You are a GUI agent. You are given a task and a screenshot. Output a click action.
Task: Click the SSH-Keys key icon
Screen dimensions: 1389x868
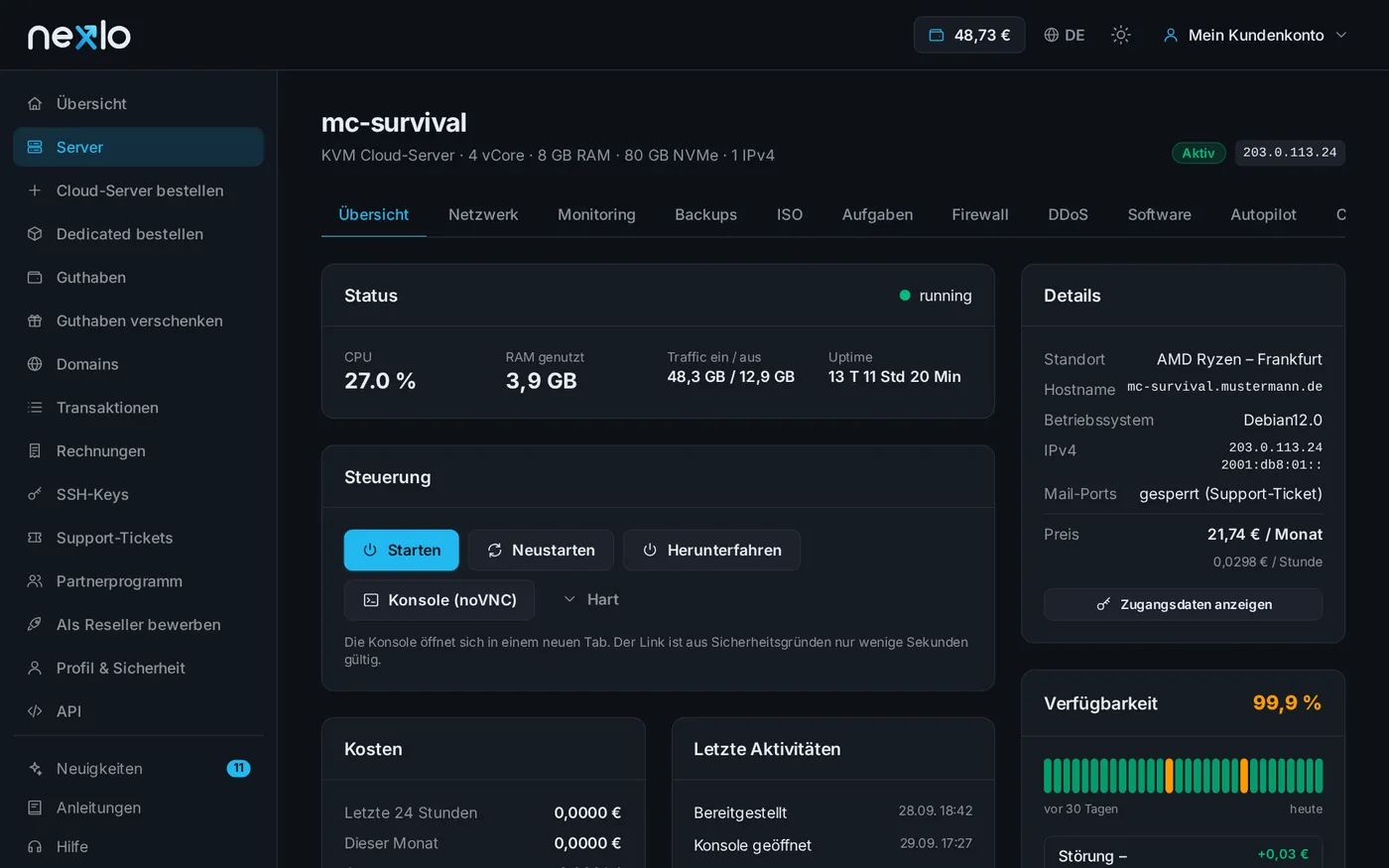(x=35, y=494)
